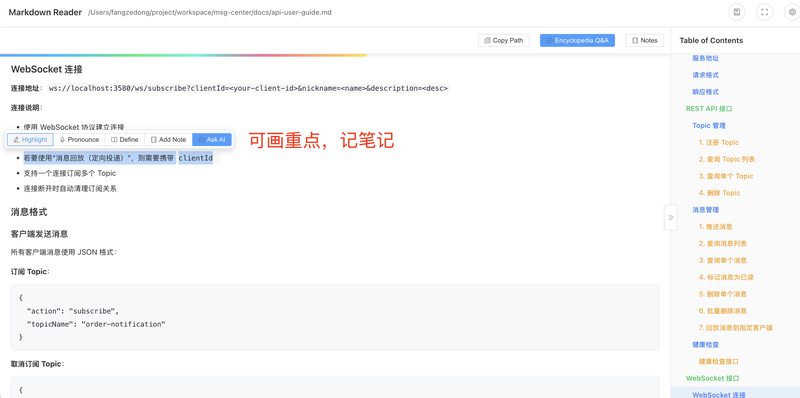The width and height of the screenshot is (800, 398).
Task: Click bullet '支持一个连接订阅多个 Topic'
Action: 69,173
